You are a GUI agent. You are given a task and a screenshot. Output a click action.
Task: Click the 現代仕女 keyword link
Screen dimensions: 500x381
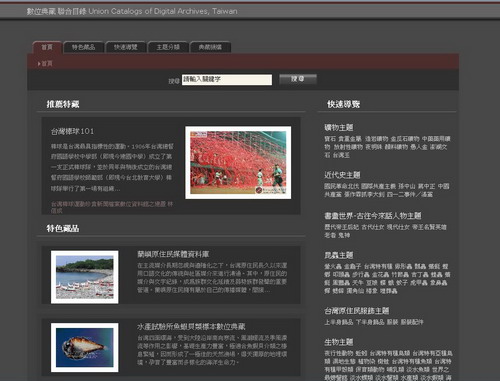coord(398,227)
